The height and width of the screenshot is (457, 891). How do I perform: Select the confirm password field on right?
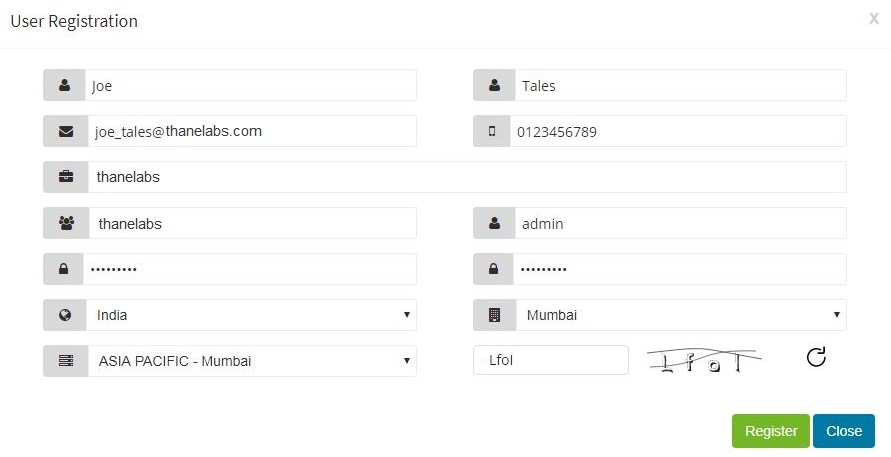(680, 269)
